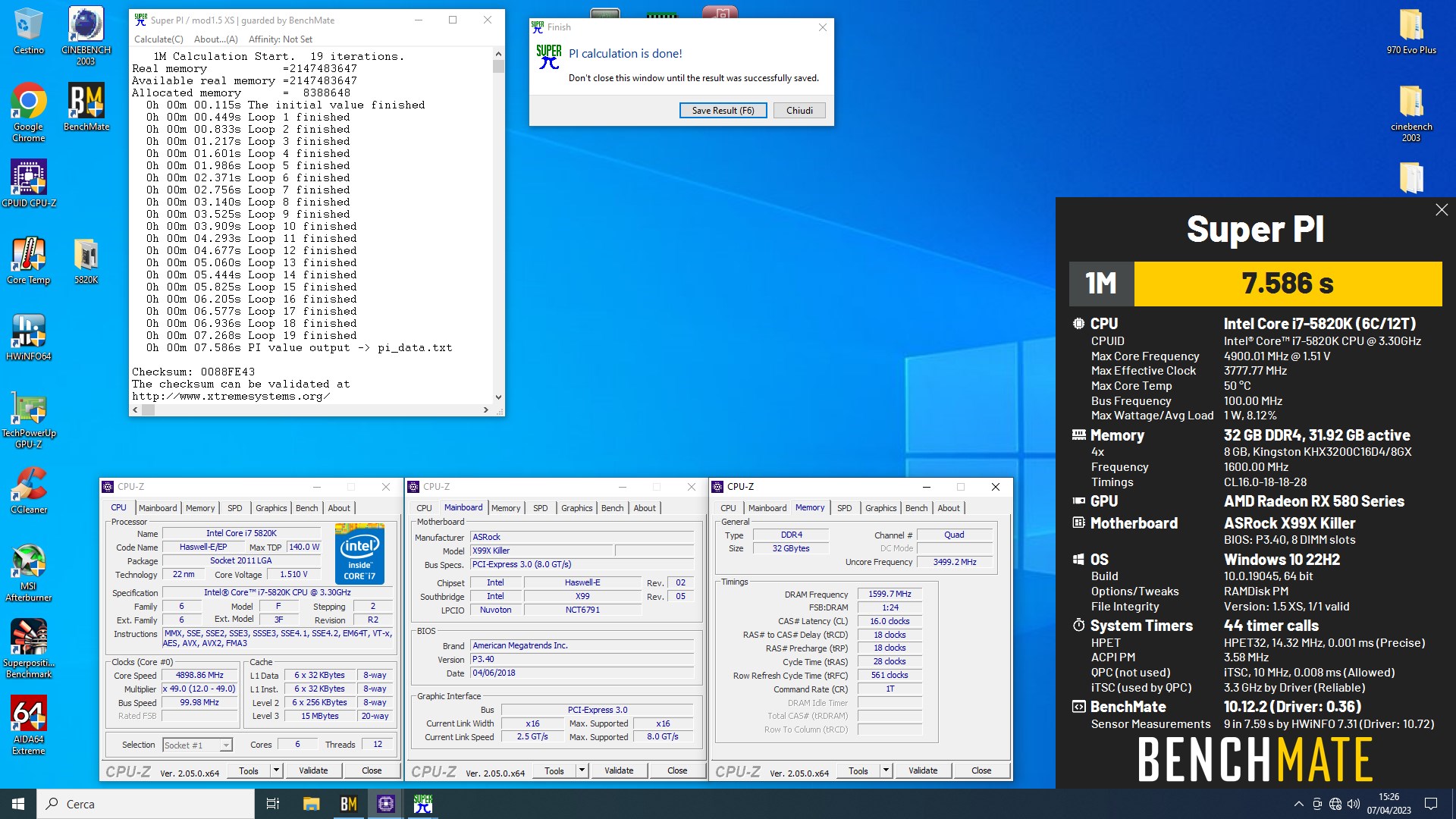Launch Core Temp desktop shortcut
This screenshot has height=819, width=1456.
[29, 260]
